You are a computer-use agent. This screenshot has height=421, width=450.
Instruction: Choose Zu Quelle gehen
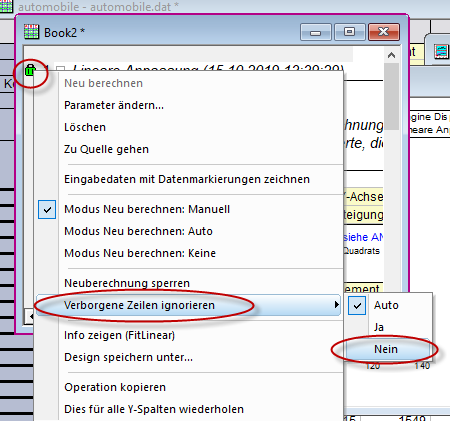106,149
